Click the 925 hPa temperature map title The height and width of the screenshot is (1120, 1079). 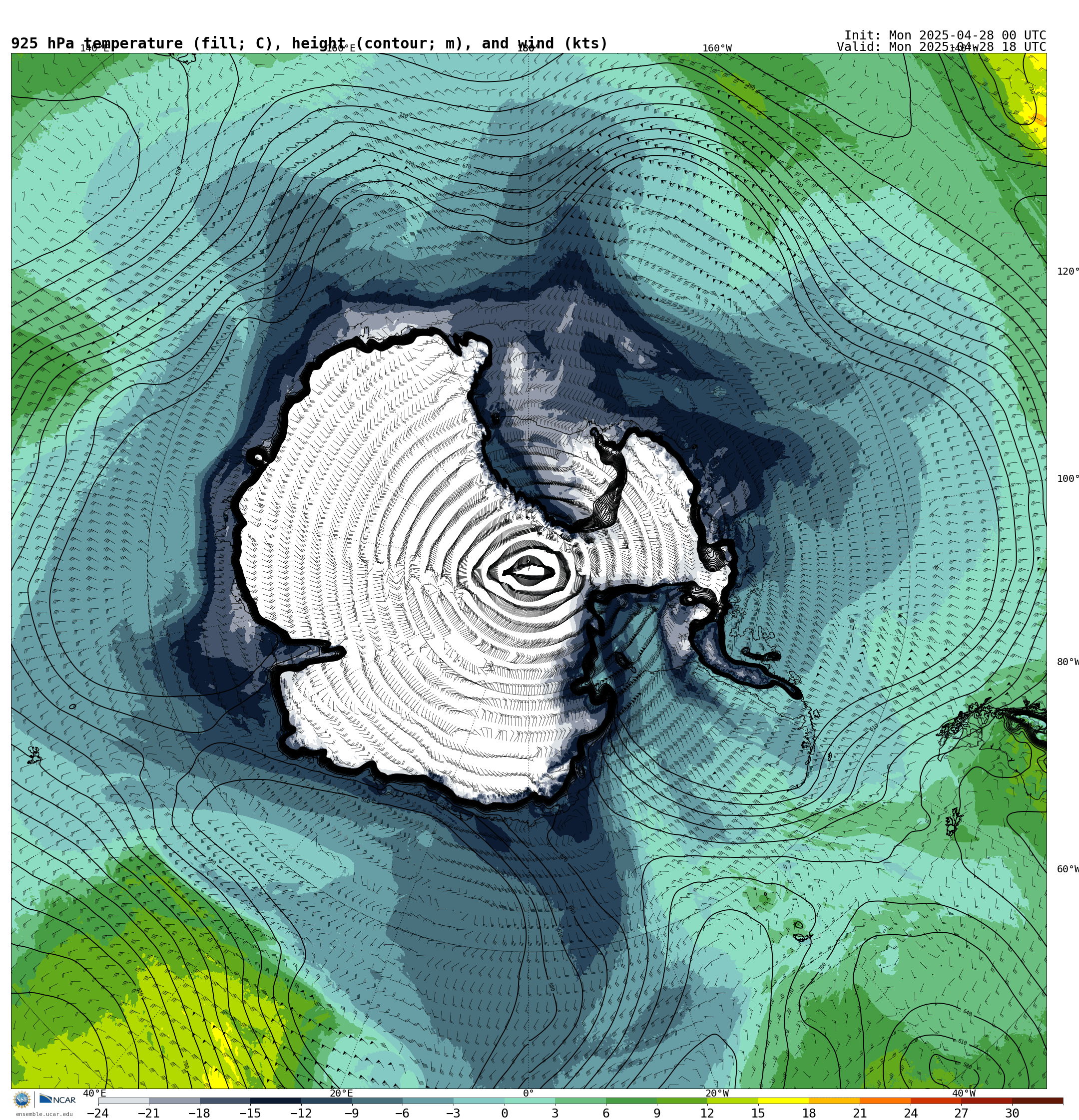tap(309, 43)
